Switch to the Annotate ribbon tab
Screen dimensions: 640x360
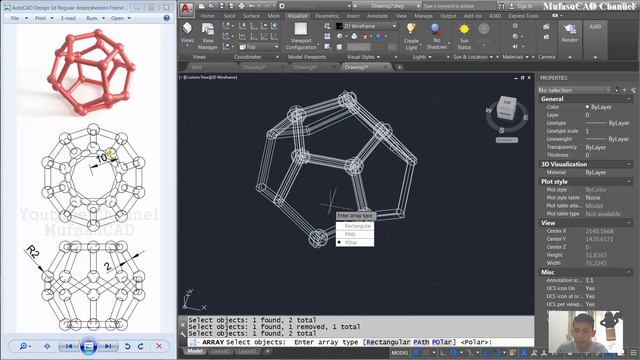(377, 16)
